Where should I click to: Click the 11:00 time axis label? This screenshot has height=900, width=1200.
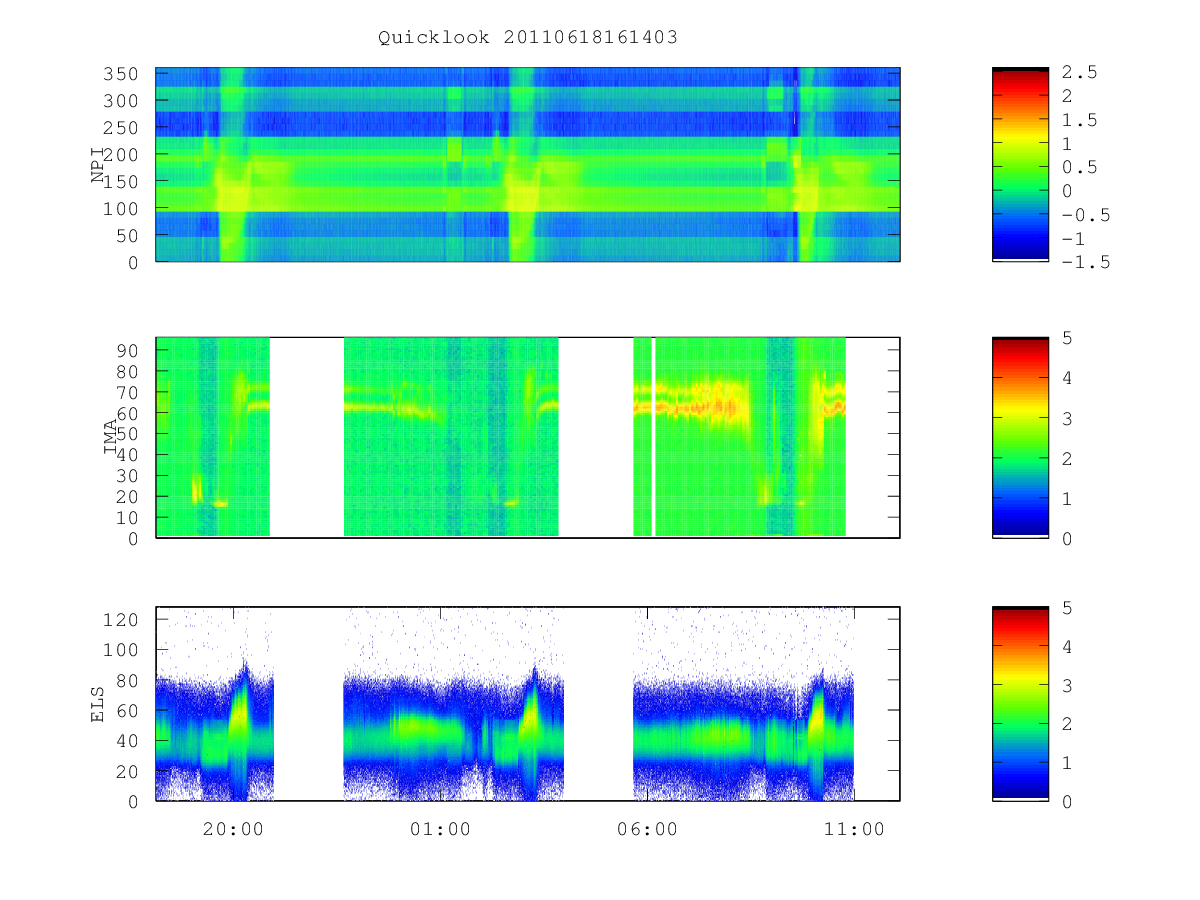[x=854, y=829]
